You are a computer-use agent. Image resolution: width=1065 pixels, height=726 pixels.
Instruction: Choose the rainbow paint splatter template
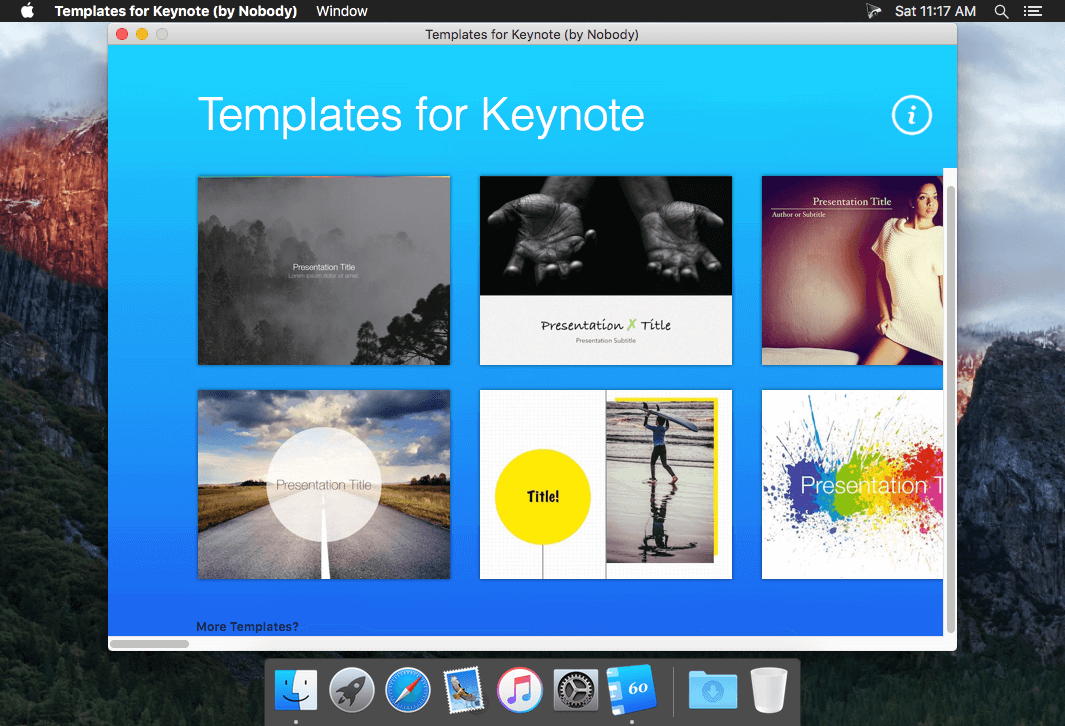[x=852, y=484]
